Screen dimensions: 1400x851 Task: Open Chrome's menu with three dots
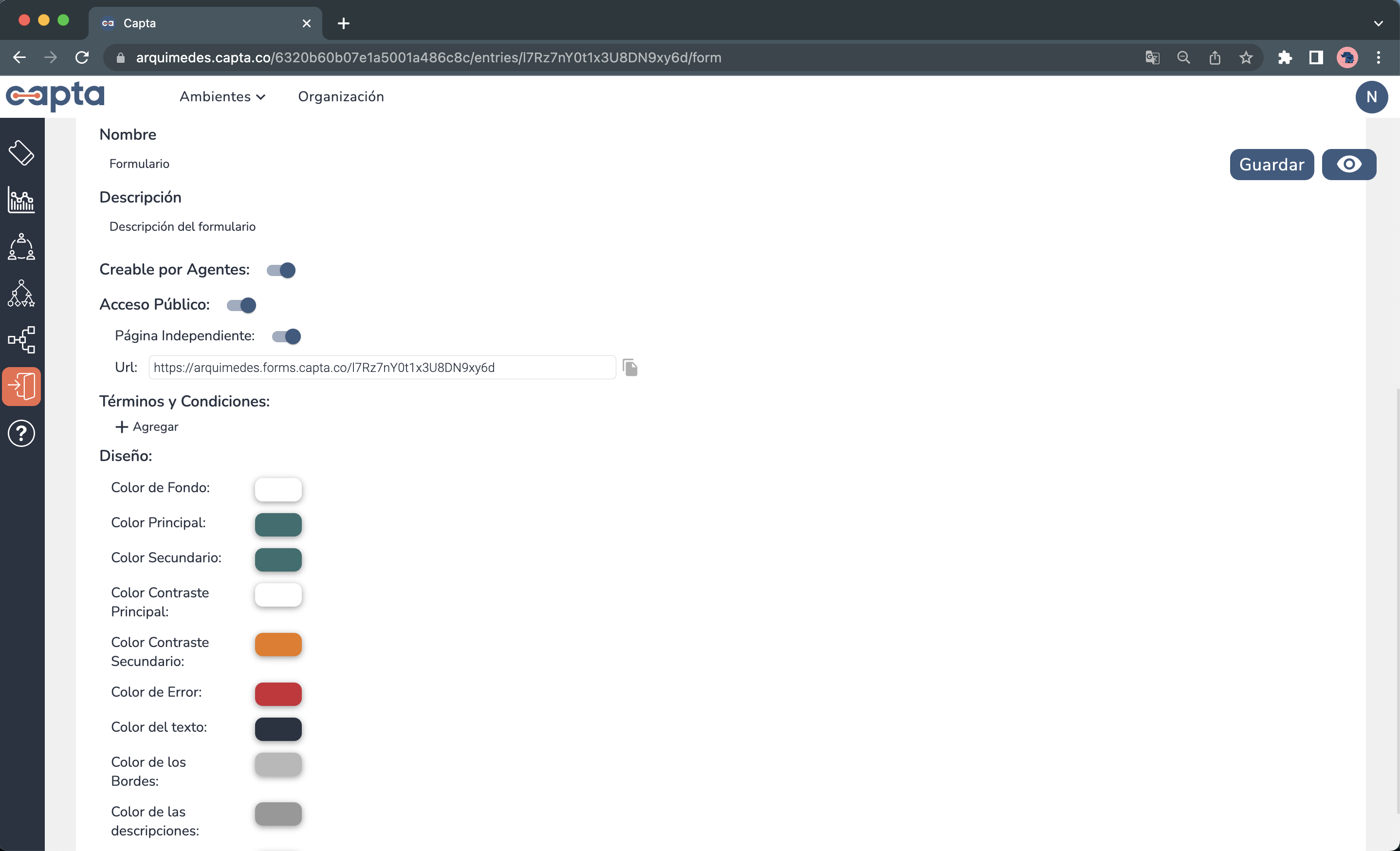[x=1379, y=57]
